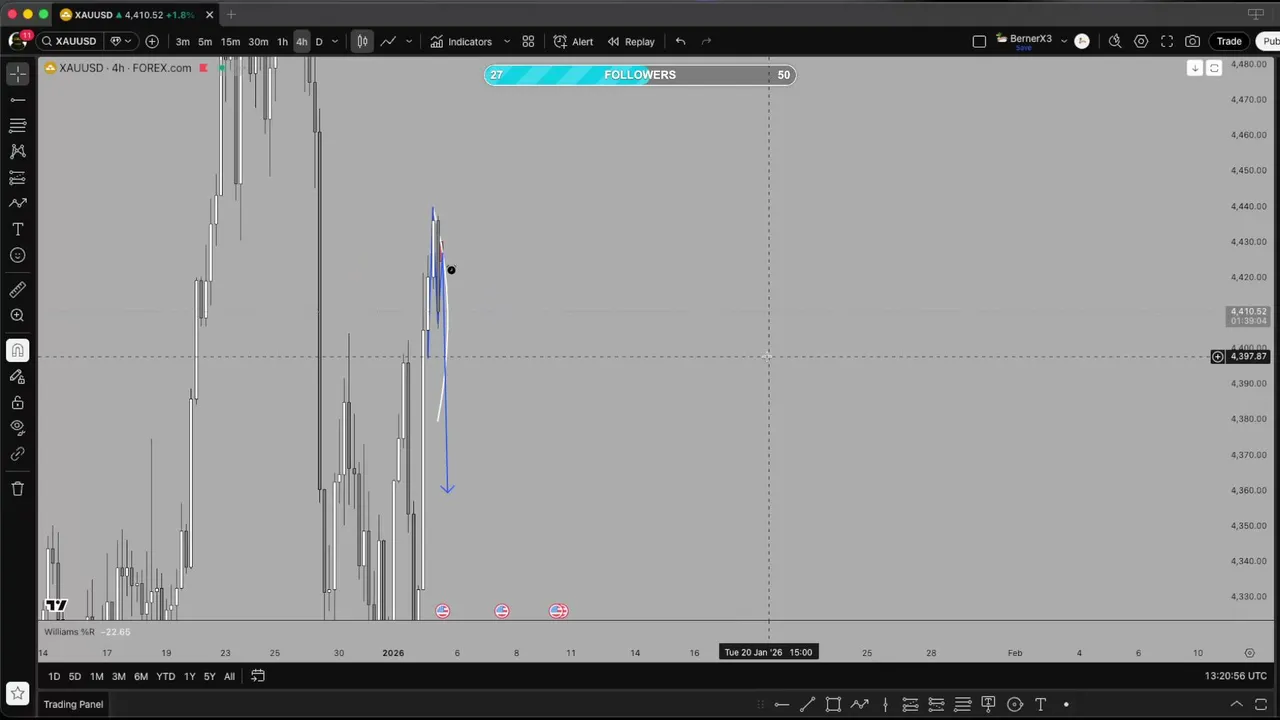Open the user profile avatar menu
The width and height of the screenshot is (1280, 720).
click(x=17, y=40)
